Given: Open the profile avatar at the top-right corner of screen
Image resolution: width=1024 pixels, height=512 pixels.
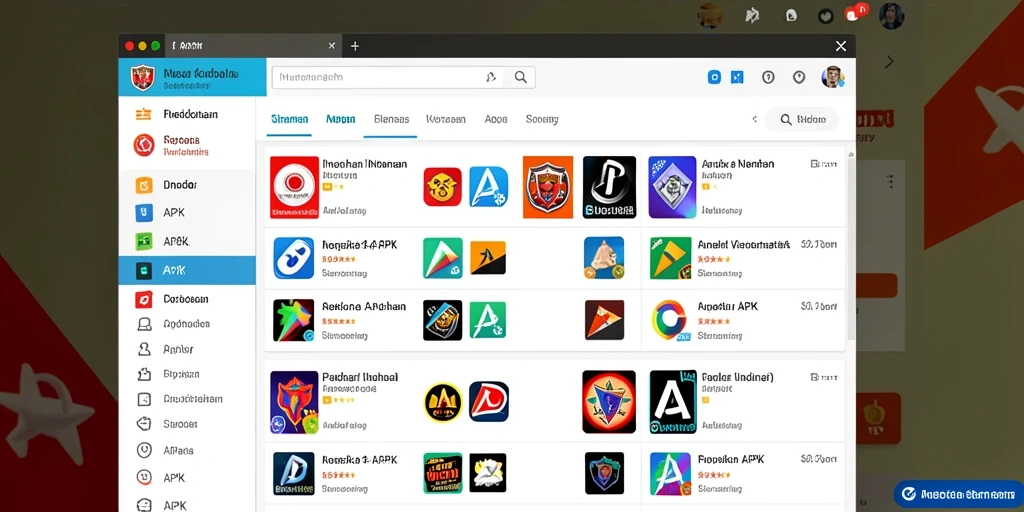Looking at the screenshot, I should (891, 16).
